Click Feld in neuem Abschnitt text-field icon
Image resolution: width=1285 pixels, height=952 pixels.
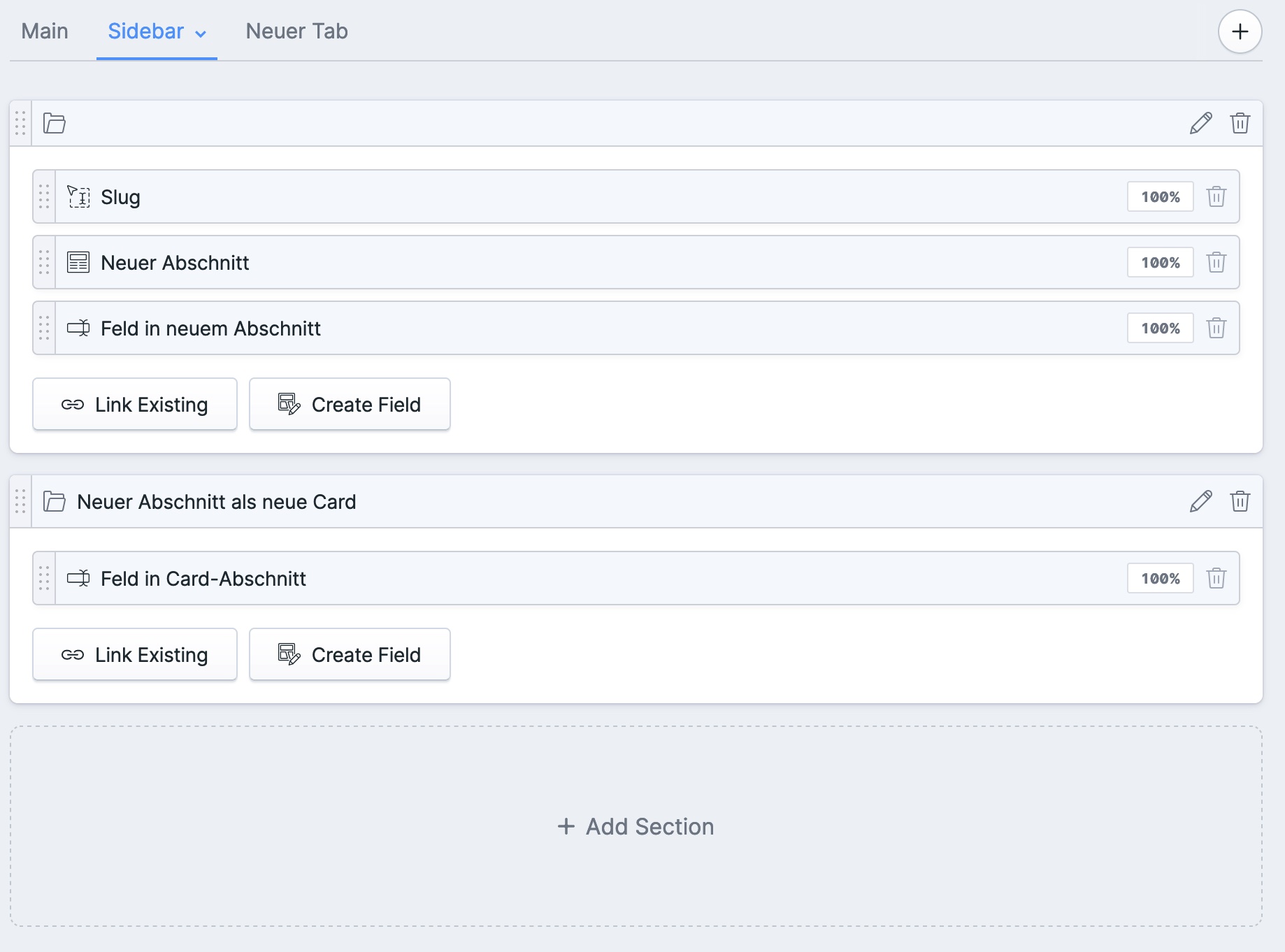78,328
